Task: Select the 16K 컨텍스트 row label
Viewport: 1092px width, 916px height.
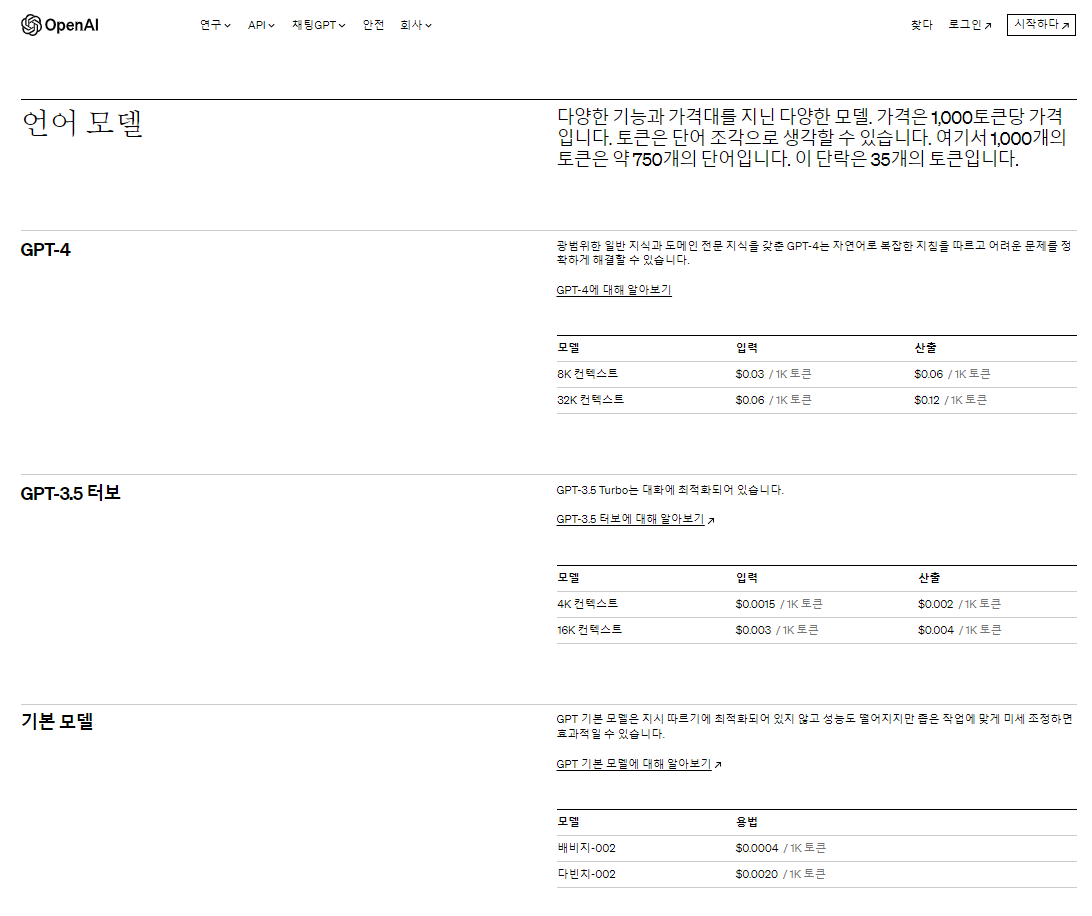Action: (x=589, y=630)
